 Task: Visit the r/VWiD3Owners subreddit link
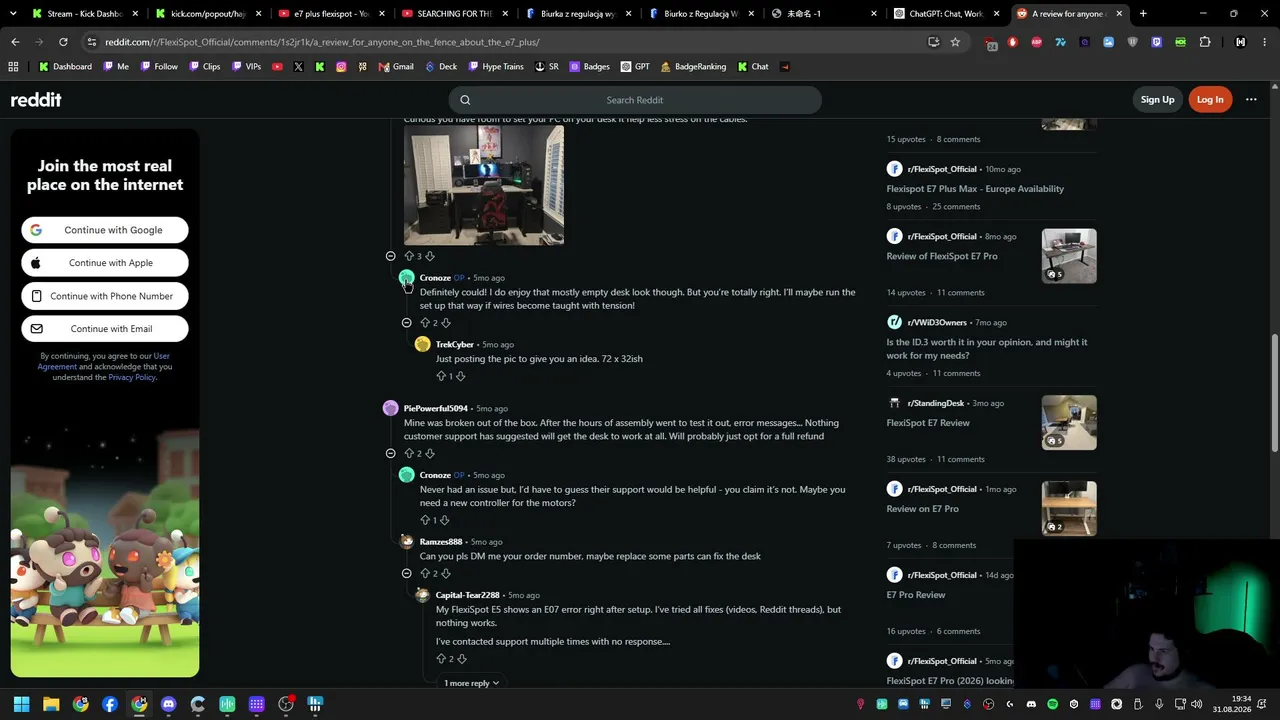pyautogui.click(x=937, y=323)
